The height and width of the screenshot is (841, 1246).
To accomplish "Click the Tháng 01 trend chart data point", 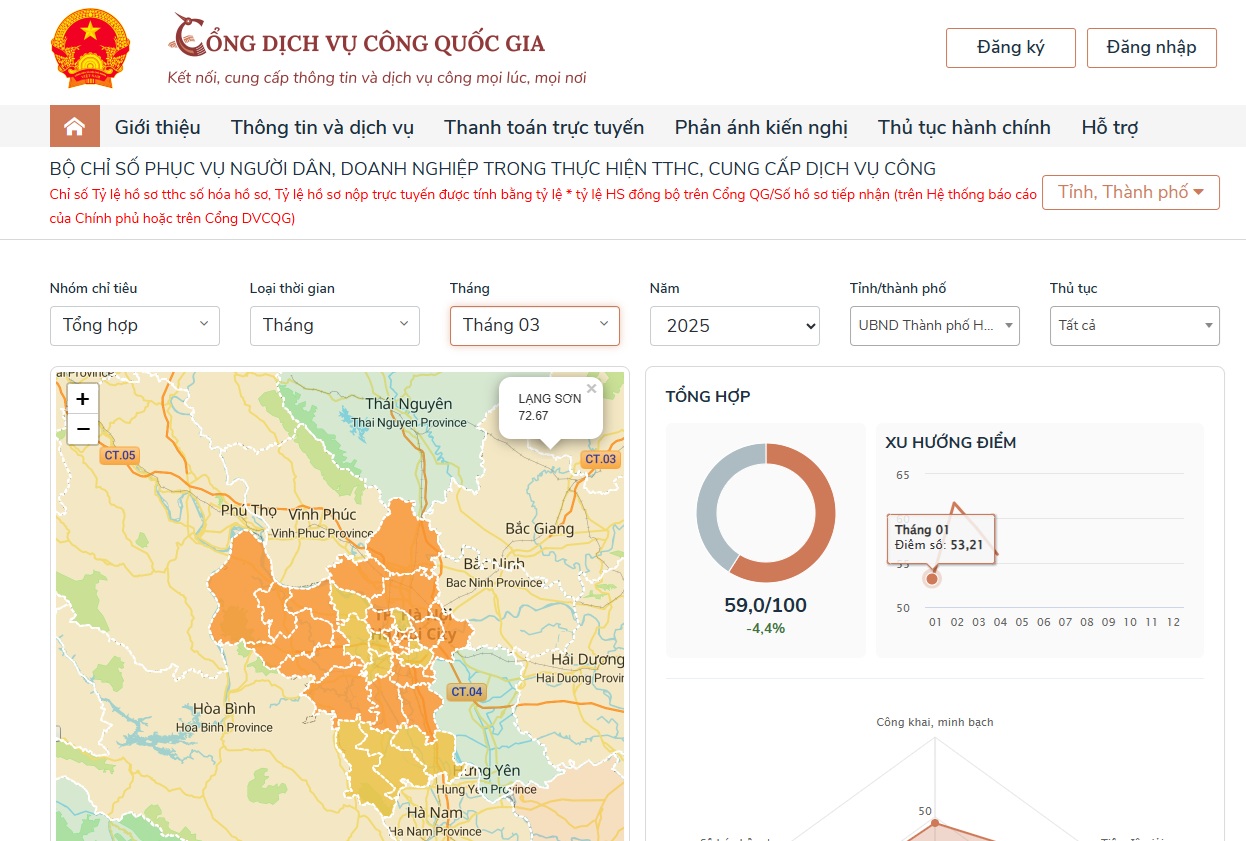I will click(x=933, y=578).
